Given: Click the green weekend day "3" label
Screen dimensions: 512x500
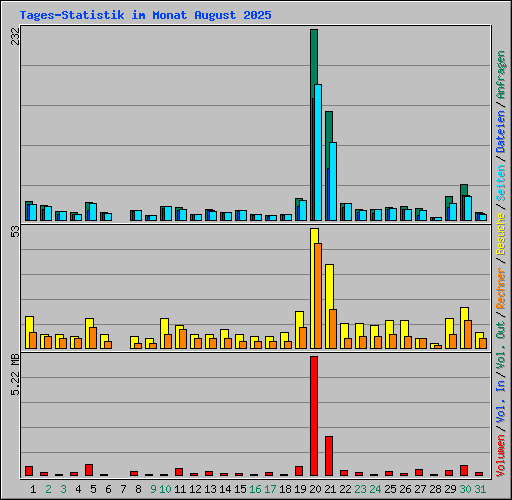Looking at the screenshot, I should pyautogui.click(x=63, y=489).
